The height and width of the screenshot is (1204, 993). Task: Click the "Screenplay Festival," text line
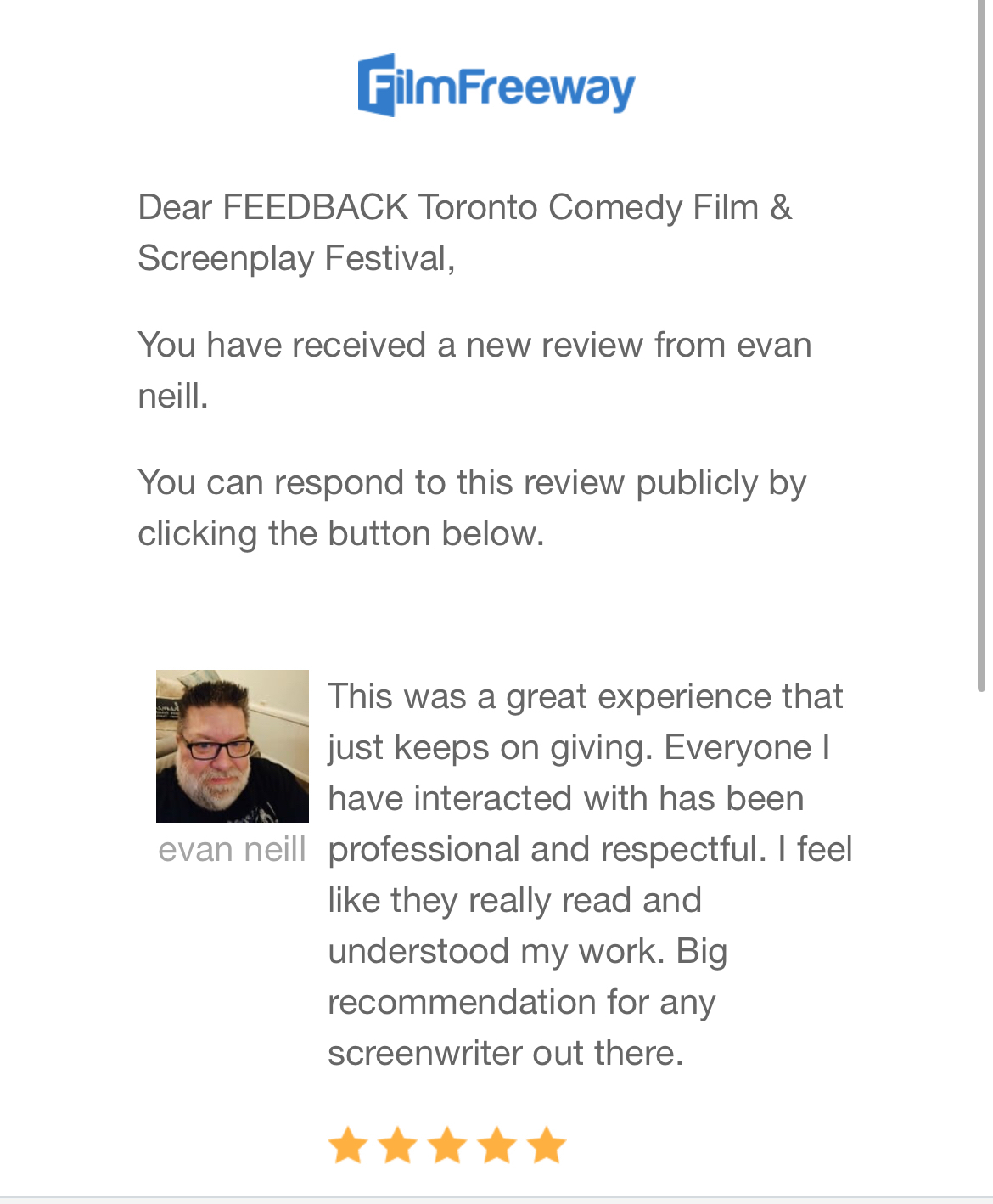coord(296,258)
